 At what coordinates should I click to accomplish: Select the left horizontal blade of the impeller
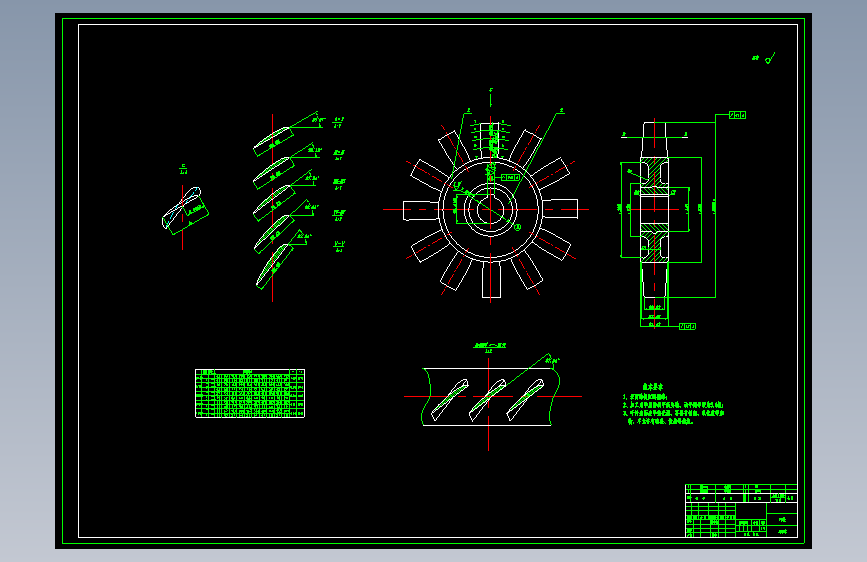click(421, 210)
